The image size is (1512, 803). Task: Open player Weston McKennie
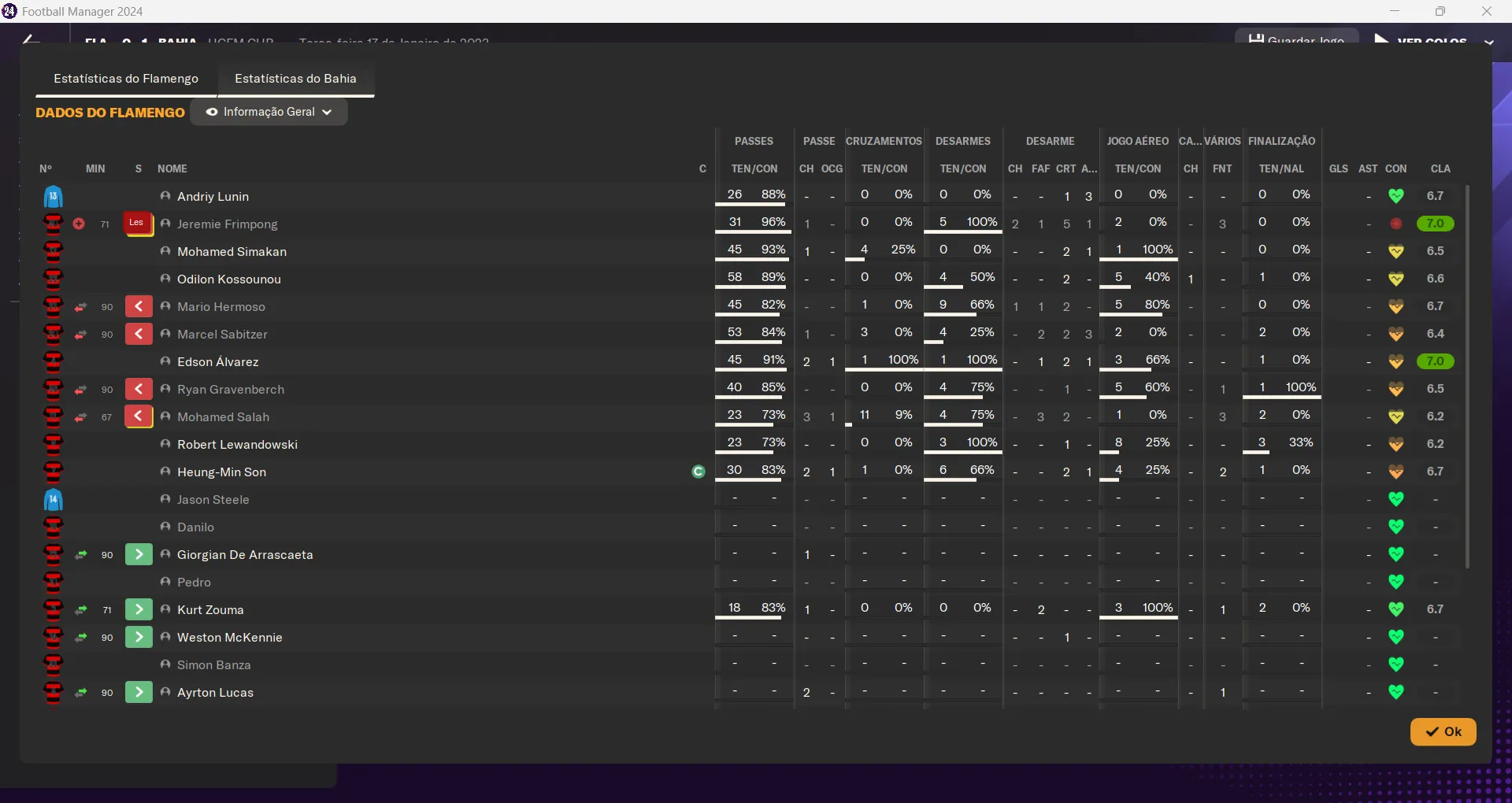pos(229,638)
